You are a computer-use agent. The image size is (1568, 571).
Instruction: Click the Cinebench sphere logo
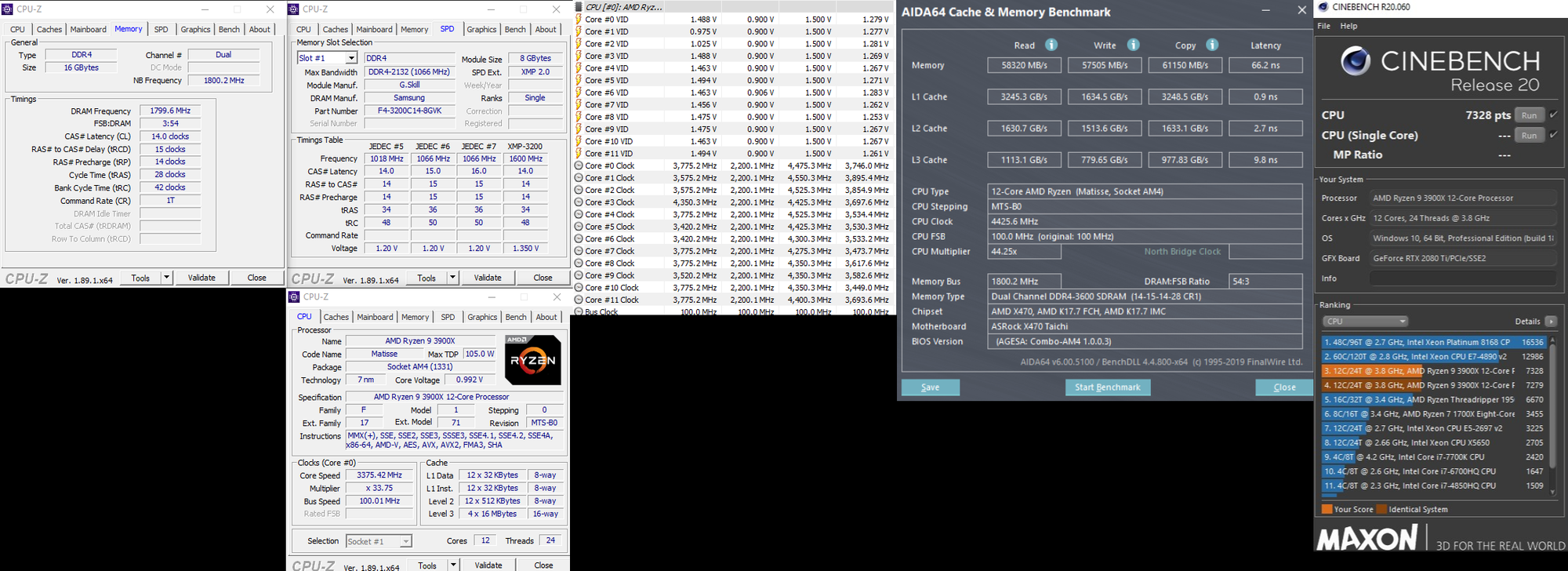1356,61
